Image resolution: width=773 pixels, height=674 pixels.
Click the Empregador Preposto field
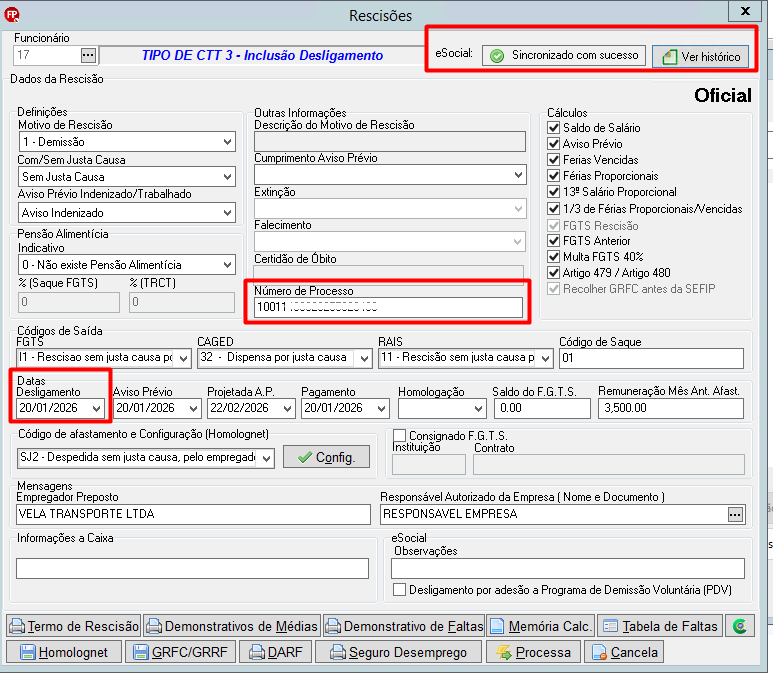tap(193, 514)
